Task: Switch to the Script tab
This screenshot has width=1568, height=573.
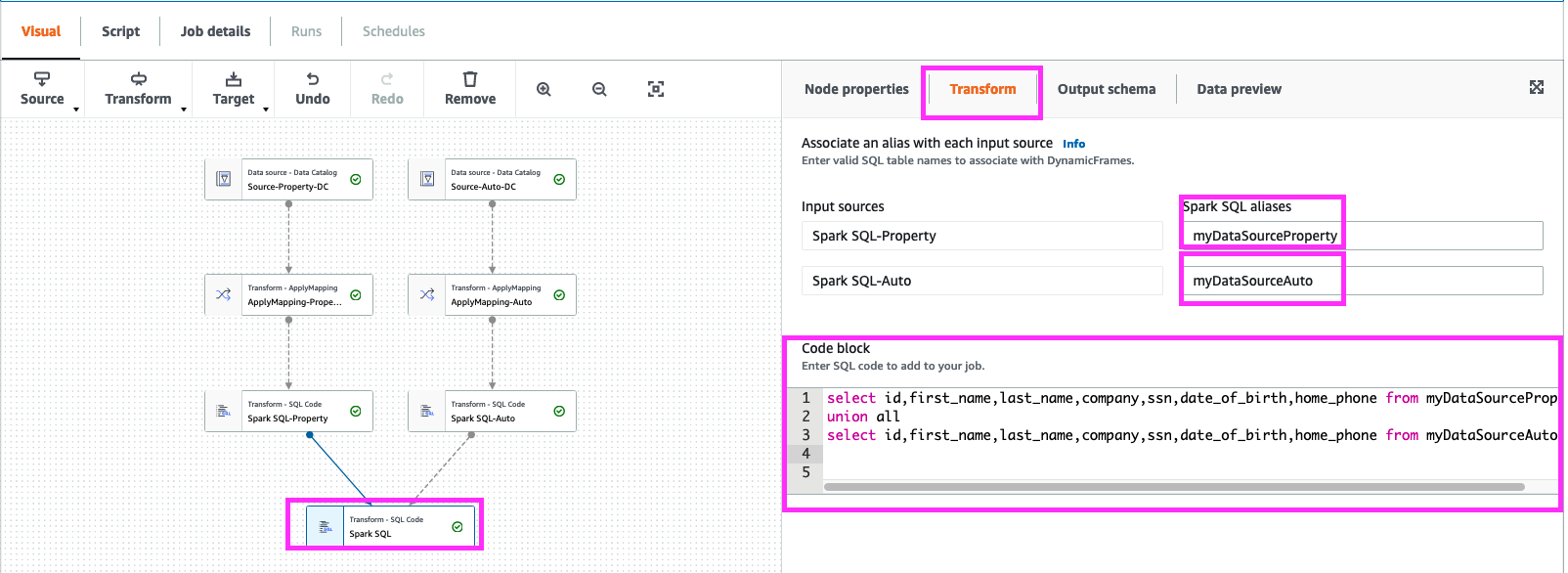Action: 120,31
